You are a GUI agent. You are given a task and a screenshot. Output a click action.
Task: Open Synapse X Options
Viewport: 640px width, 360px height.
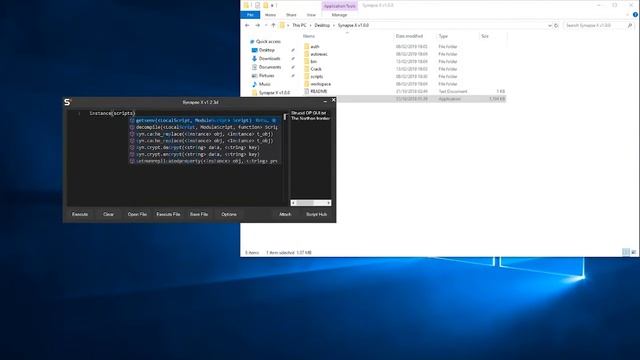pyautogui.click(x=229, y=214)
